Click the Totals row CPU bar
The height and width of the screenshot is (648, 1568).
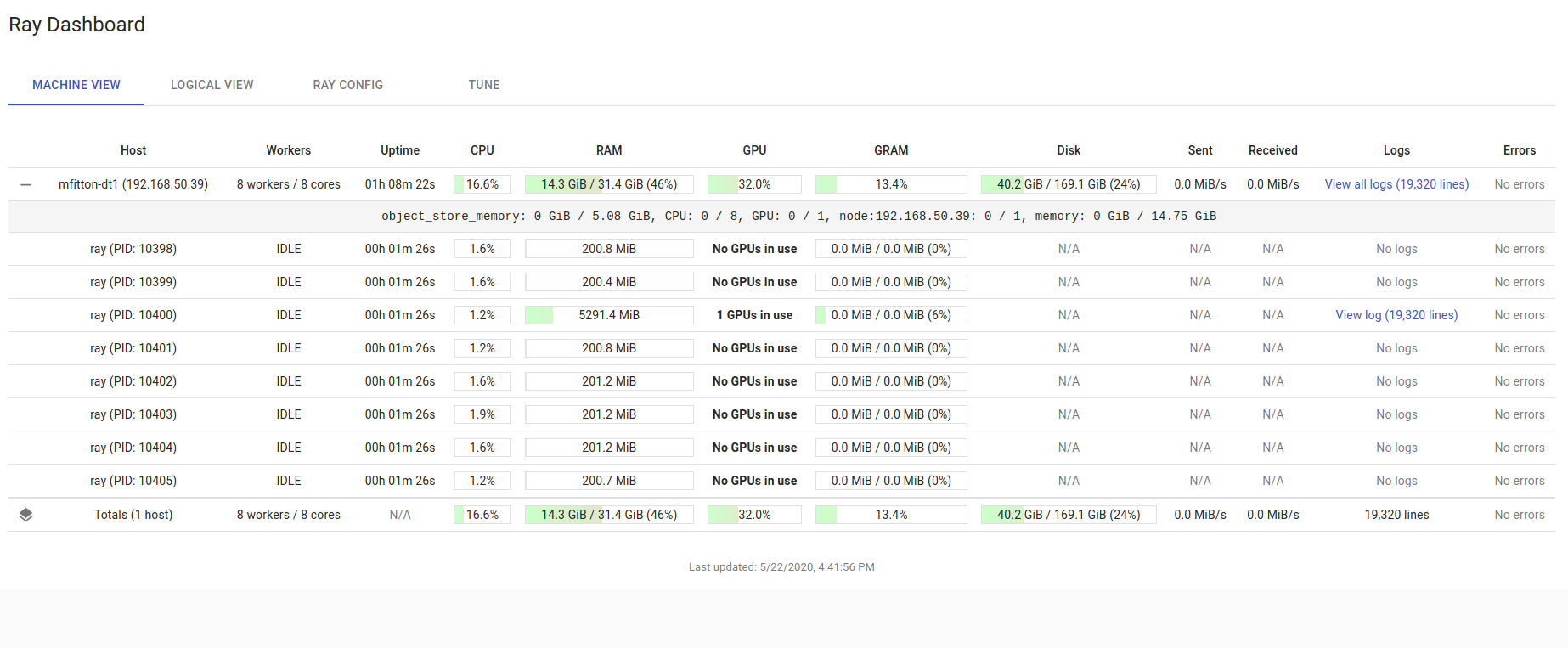point(482,515)
